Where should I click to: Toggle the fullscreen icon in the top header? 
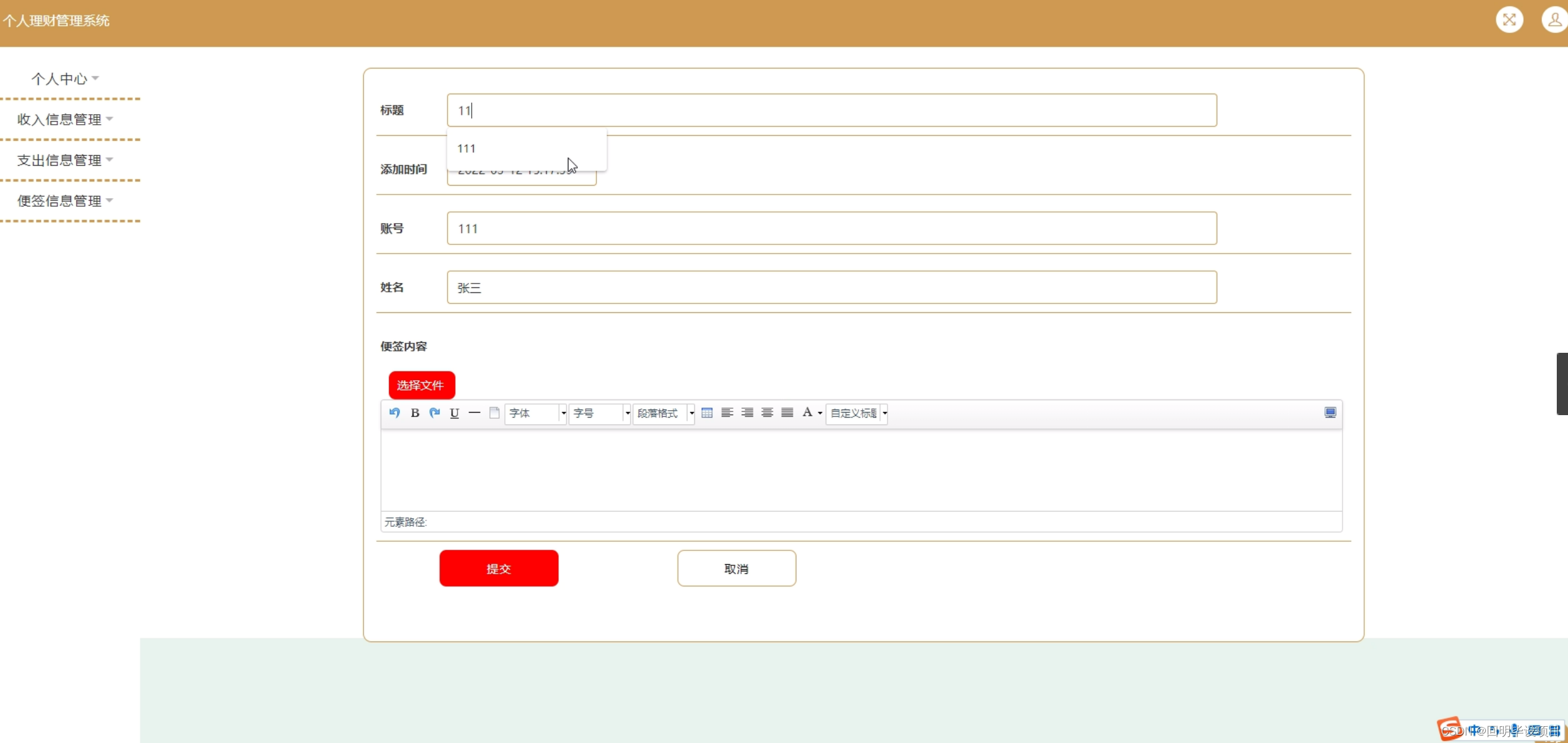[1509, 20]
